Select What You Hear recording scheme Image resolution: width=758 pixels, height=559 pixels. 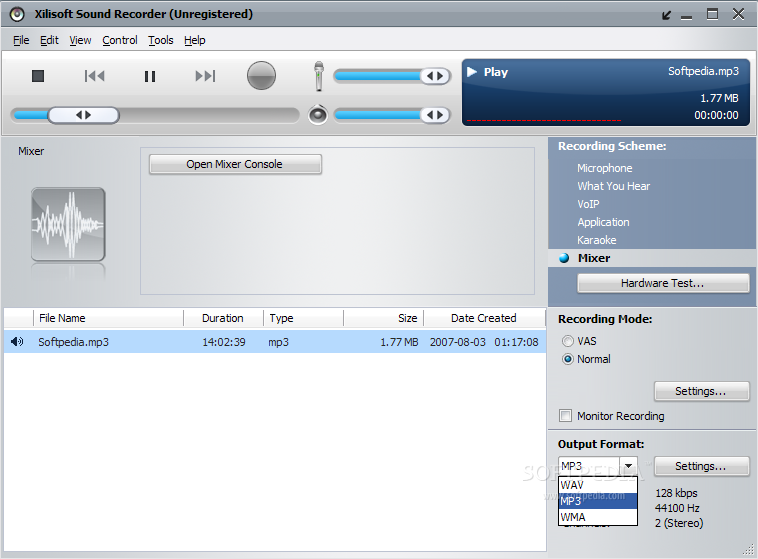[613, 186]
